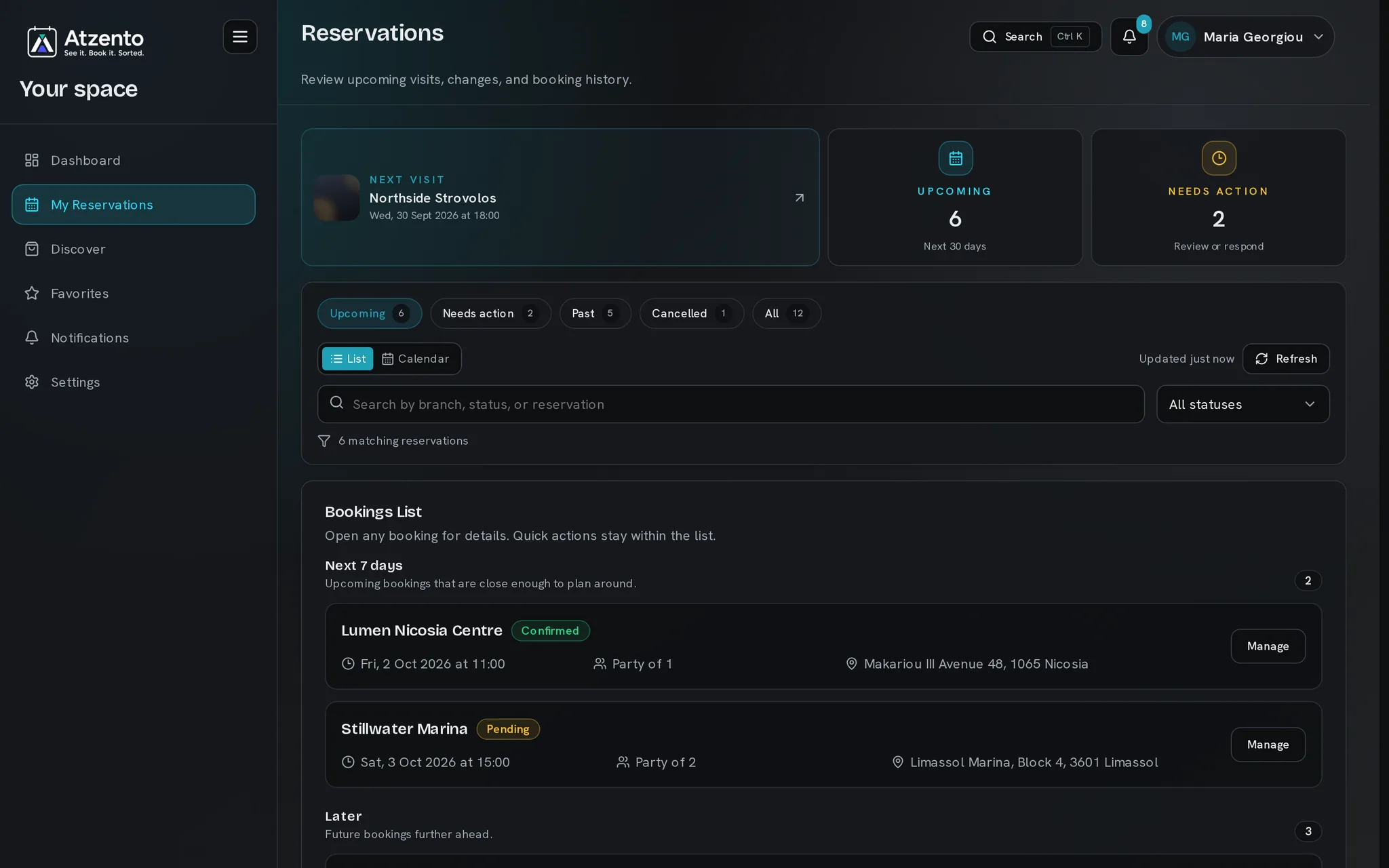This screenshot has width=1389, height=868.
Task: Open Favorites from the sidebar
Action: pos(134,294)
